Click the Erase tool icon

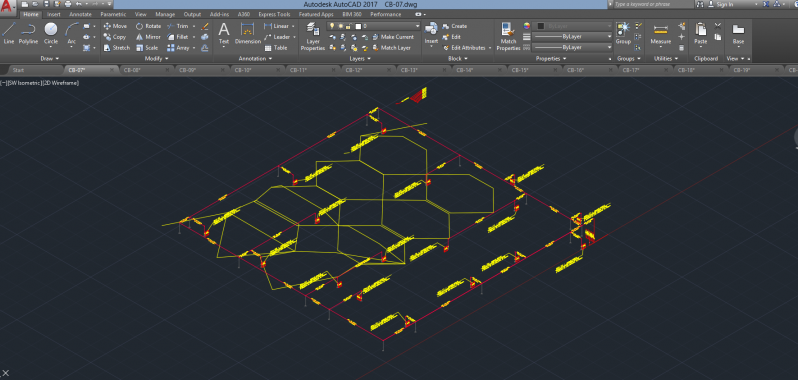[205, 26]
